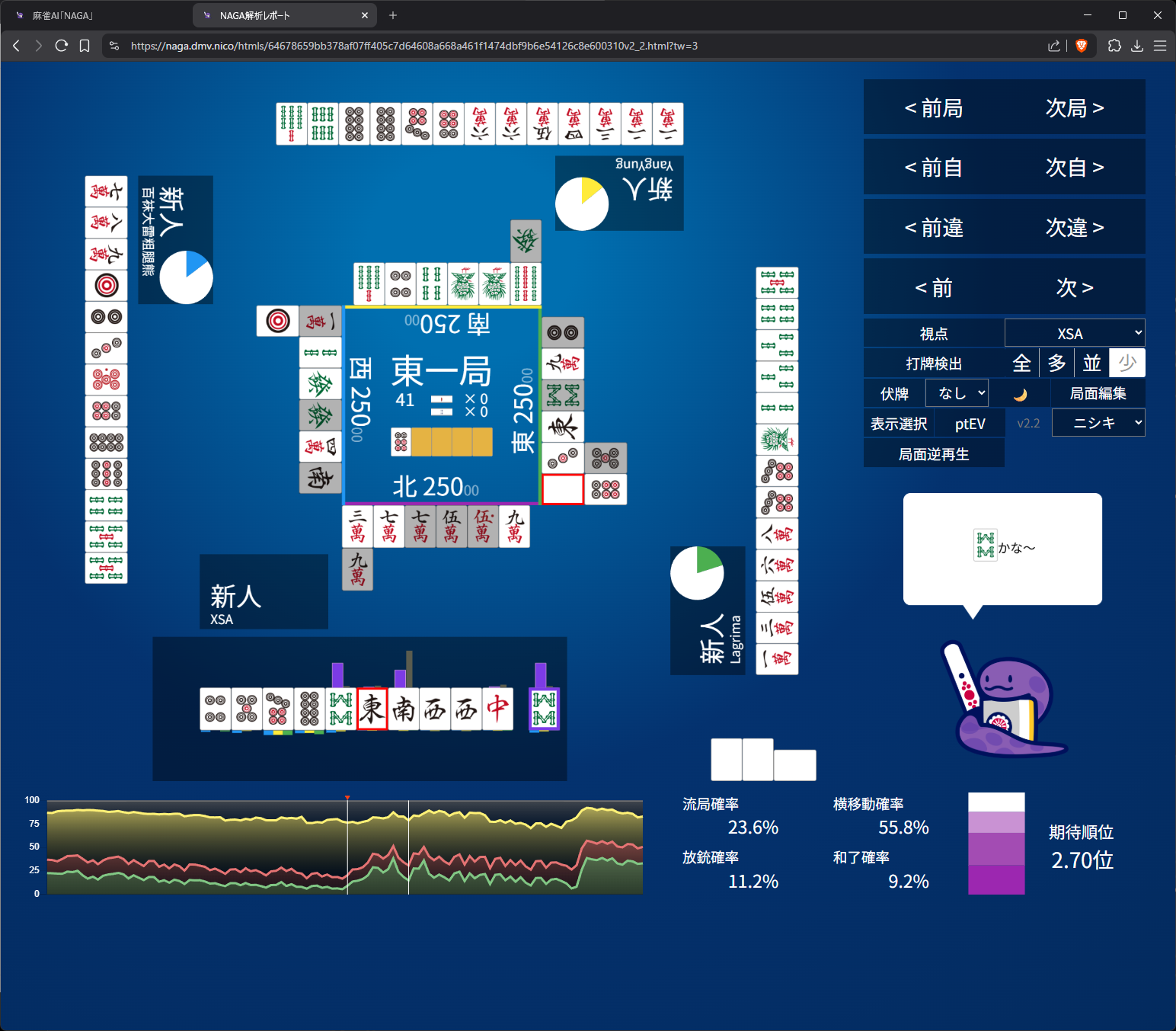Open a new browser tab
The height and width of the screenshot is (1031, 1176).
[x=393, y=15]
